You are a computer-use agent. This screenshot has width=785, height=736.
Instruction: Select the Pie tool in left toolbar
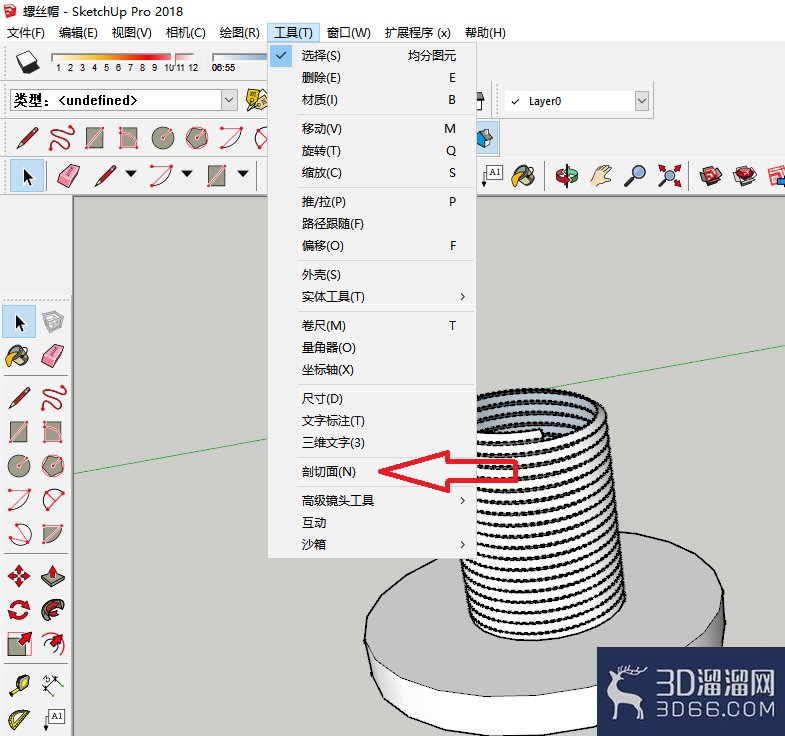53,533
